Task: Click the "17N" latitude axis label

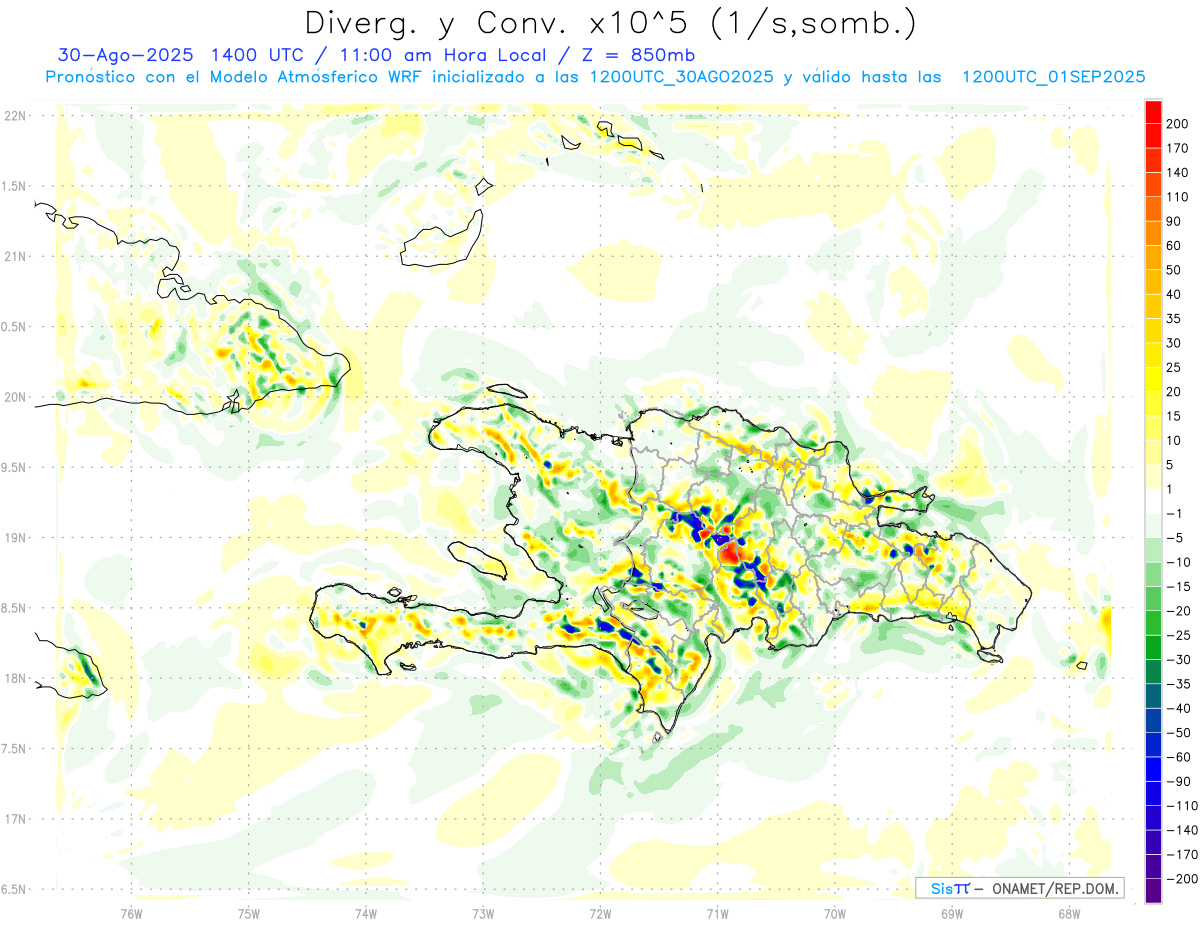Action: tap(14, 819)
